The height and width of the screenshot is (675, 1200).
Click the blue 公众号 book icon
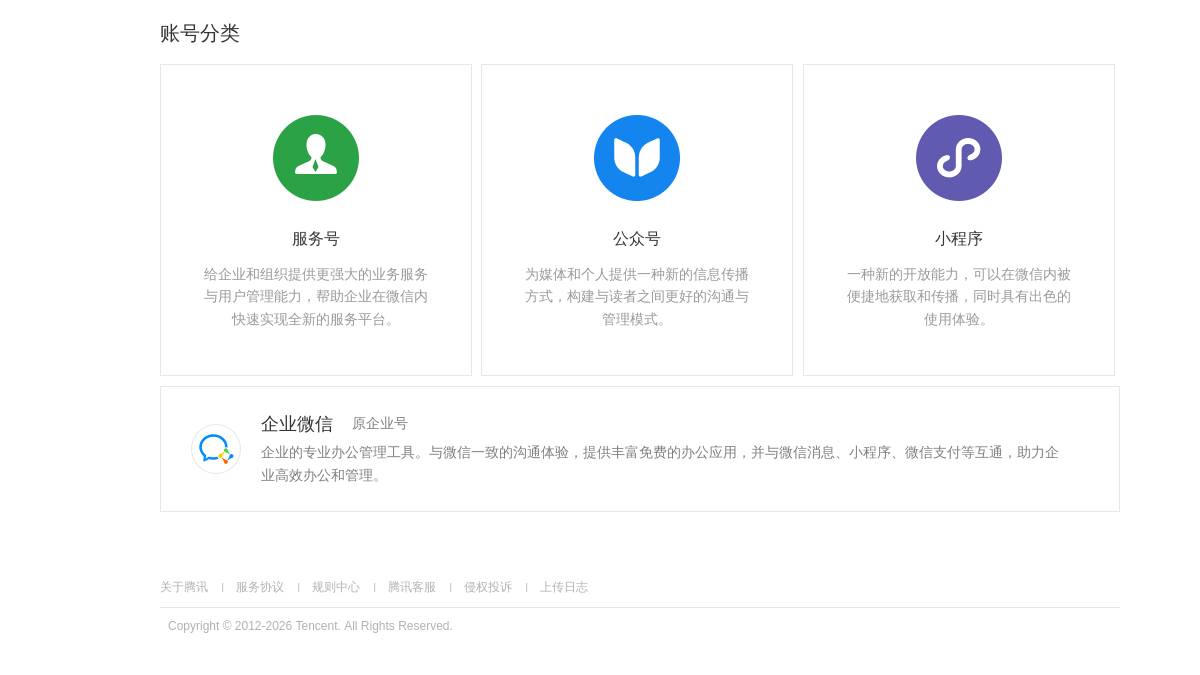637,157
